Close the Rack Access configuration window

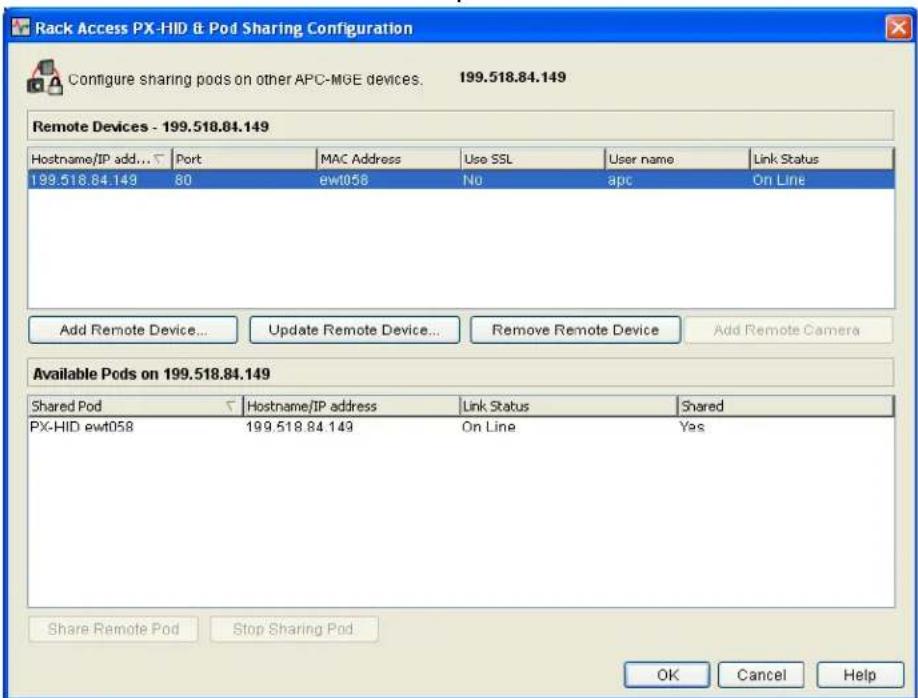point(898,28)
